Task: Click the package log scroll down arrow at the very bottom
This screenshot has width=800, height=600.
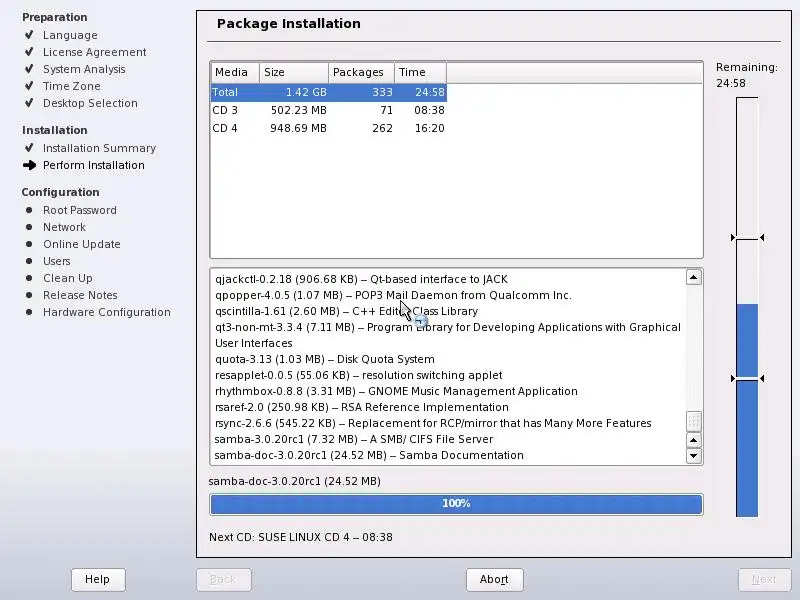Action: pos(693,456)
